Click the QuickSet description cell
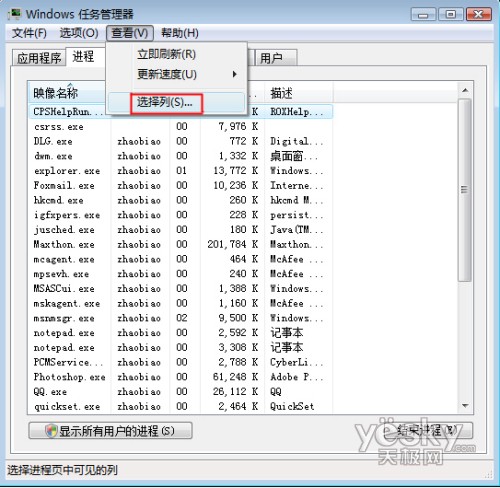Viewport: 500px width, 488px height. point(292,406)
